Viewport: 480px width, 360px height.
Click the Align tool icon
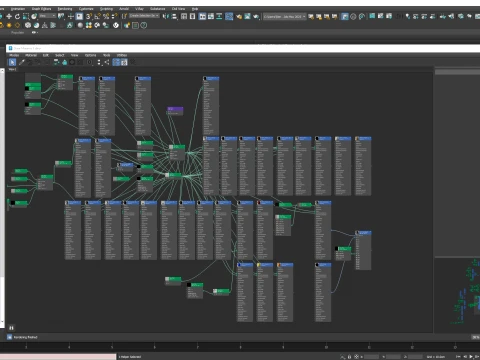(174, 16)
